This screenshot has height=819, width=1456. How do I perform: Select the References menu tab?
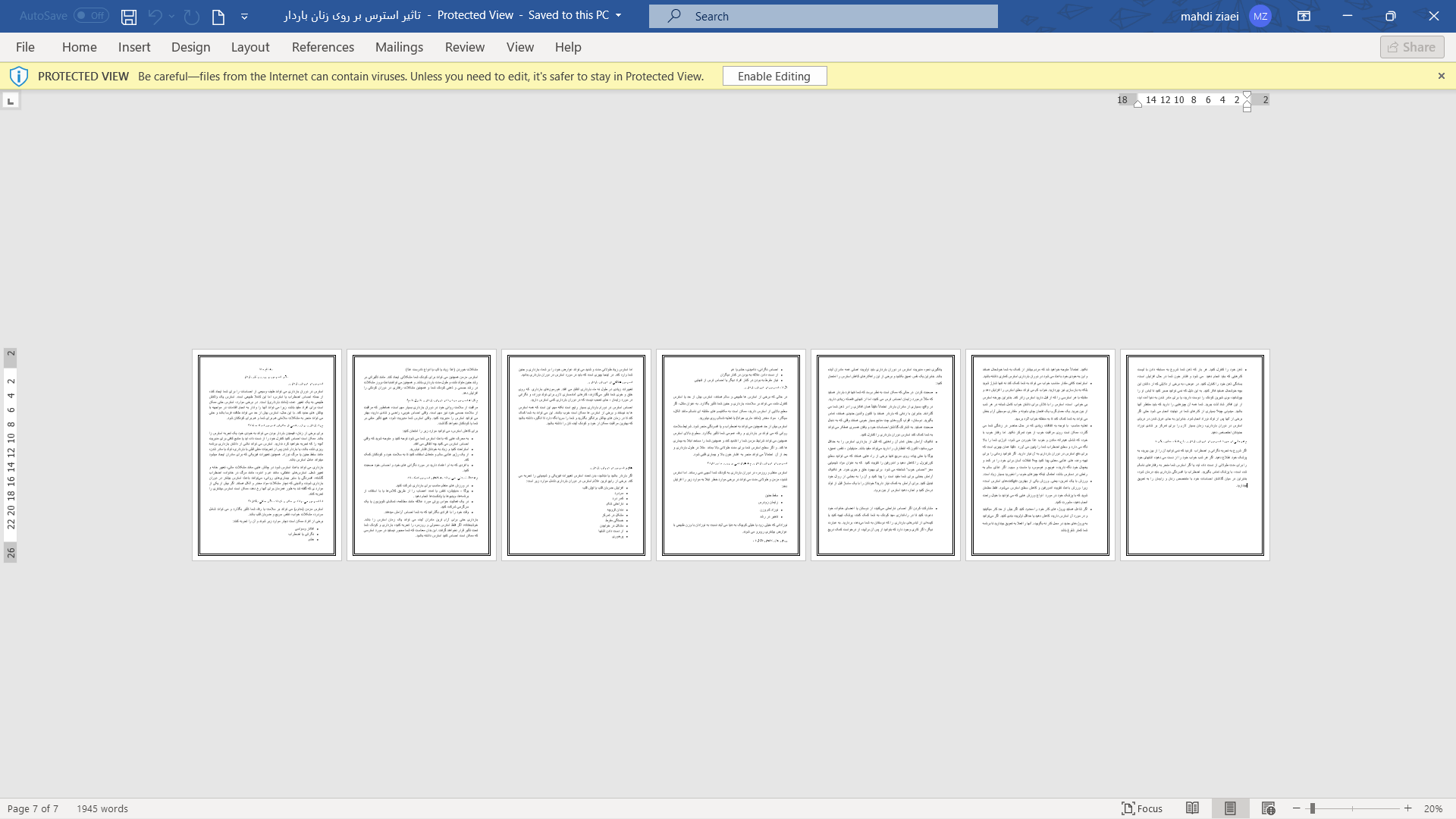323,47
